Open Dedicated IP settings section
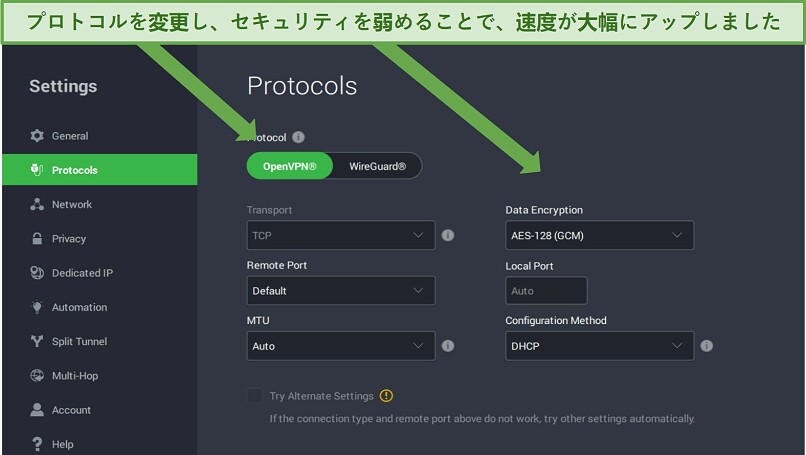This screenshot has width=806, height=455. [x=100, y=273]
